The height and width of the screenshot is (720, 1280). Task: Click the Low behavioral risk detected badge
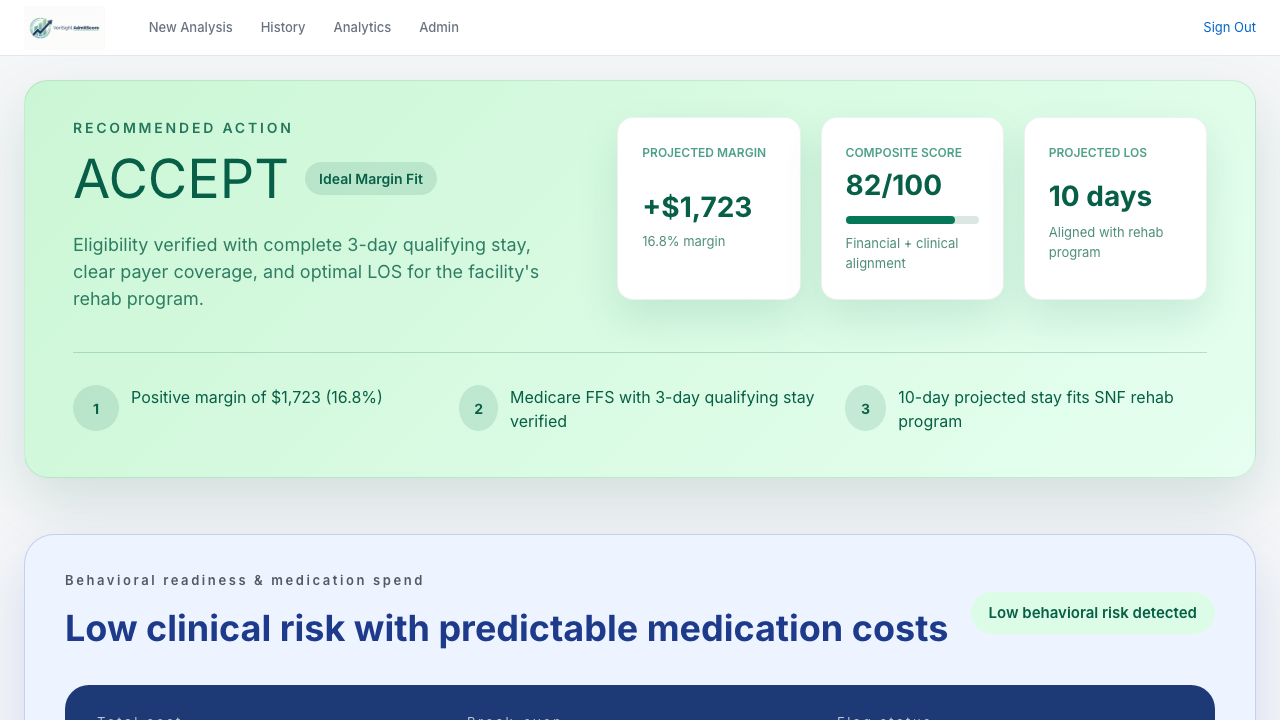pyautogui.click(x=1092, y=612)
